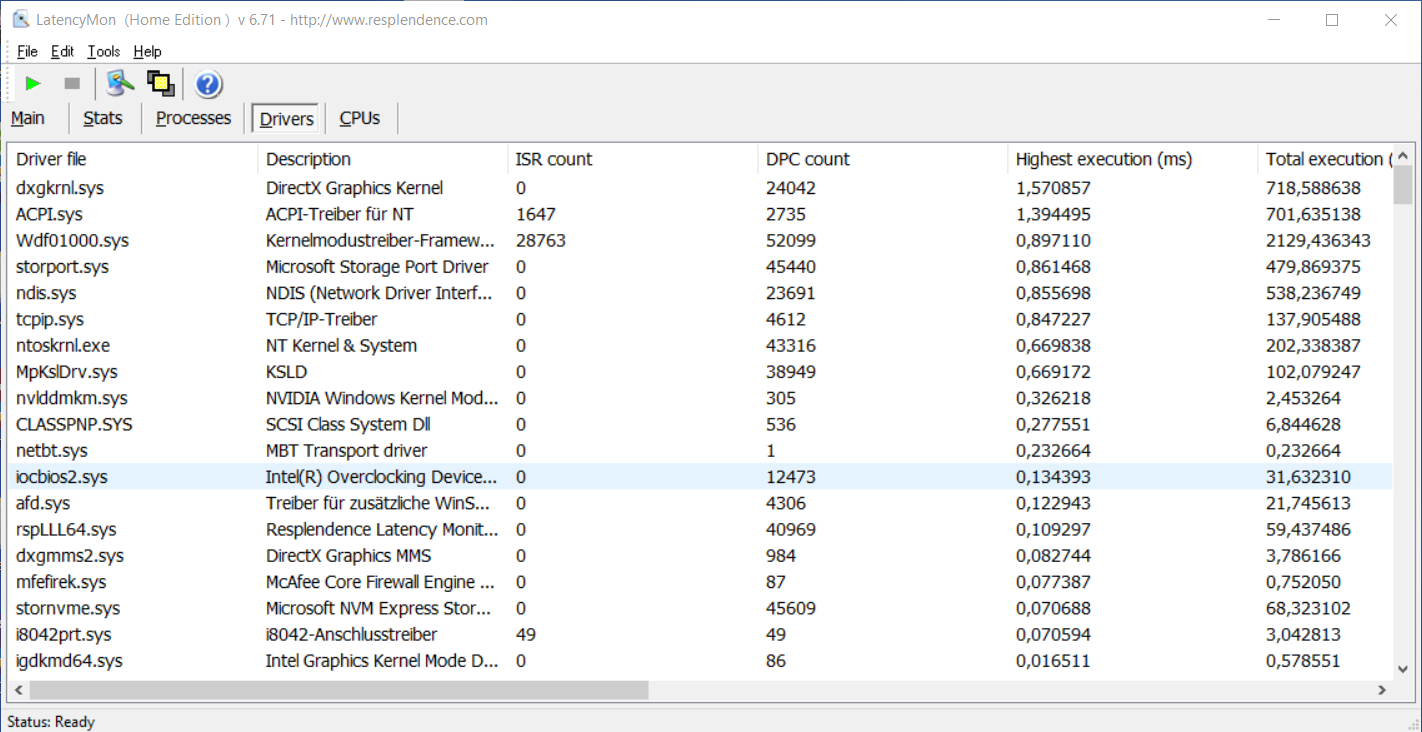Screen dimensions: 1422x732
Task: Select the nvlddmkm.sys driver row
Action: [x=72, y=398]
